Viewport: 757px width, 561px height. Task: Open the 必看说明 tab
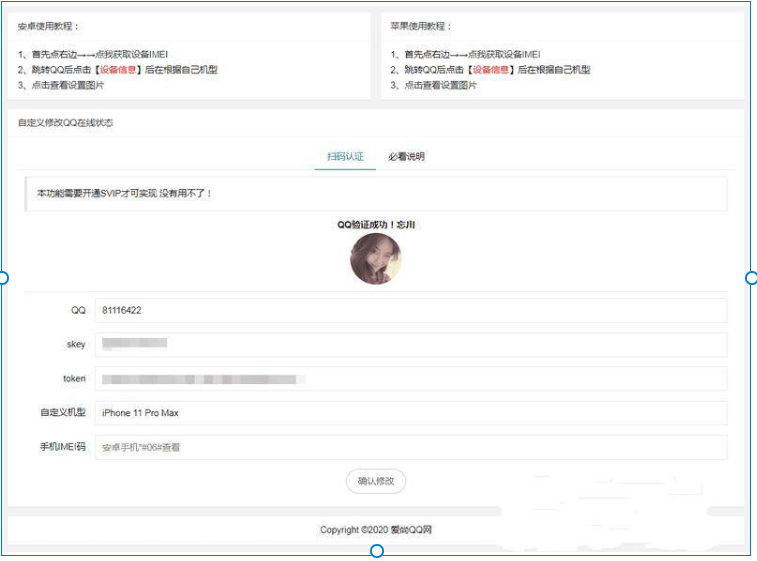pyautogui.click(x=406, y=157)
